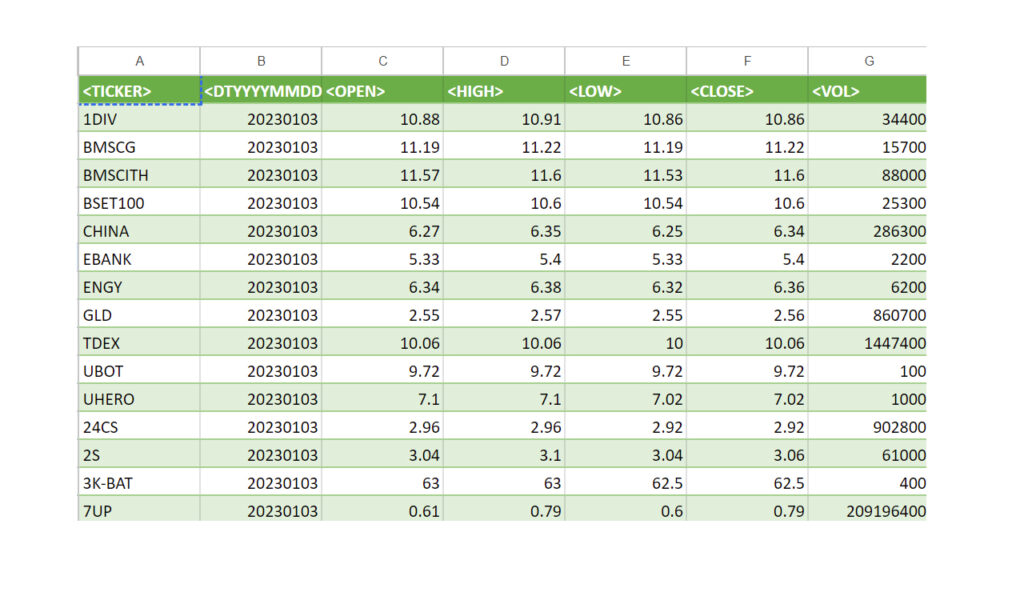Viewport: 1024px width, 600px height.
Task: Click TDEX low value 10
Action: (x=625, y=343)
